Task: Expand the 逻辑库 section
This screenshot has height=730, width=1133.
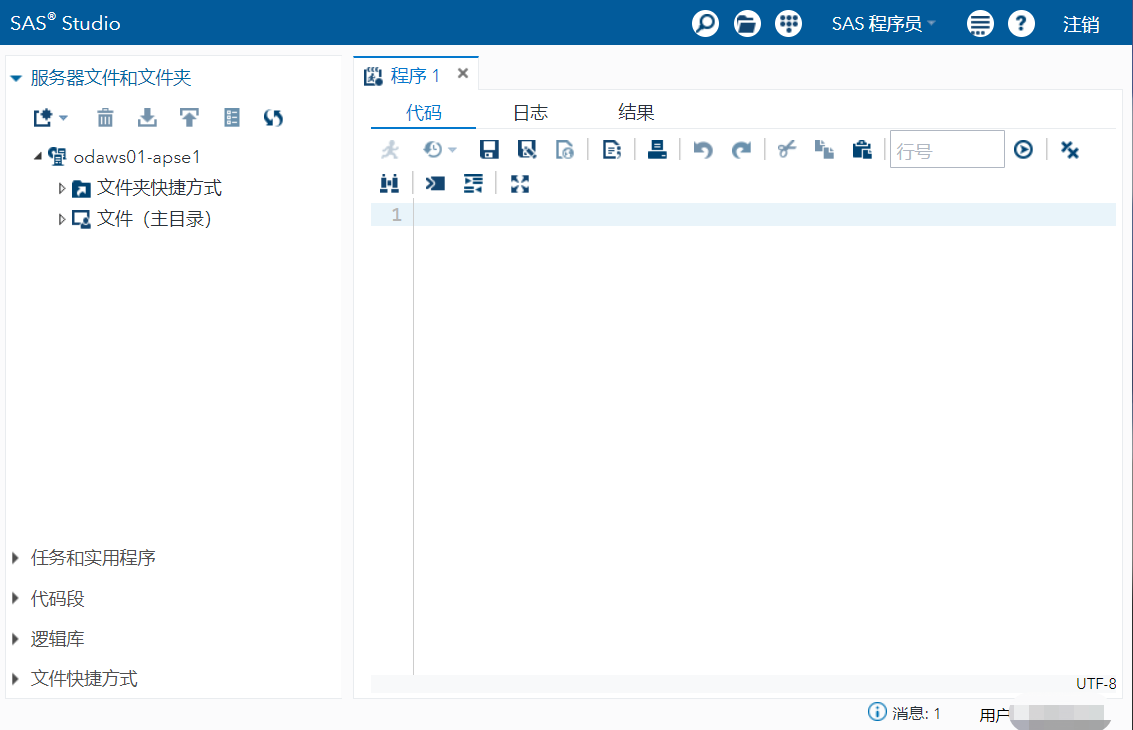Action: tap(15, 639)
